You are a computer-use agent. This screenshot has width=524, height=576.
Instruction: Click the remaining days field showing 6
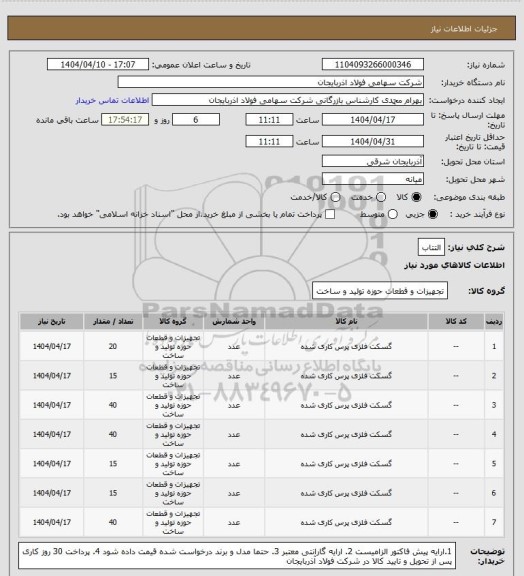(x=196, y=120)
